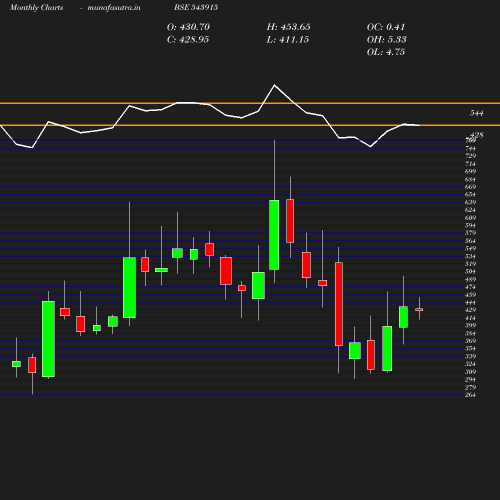Click price axis label "414"
The height and width of the screenshot is (500, 500).
(x=470, y=318)
